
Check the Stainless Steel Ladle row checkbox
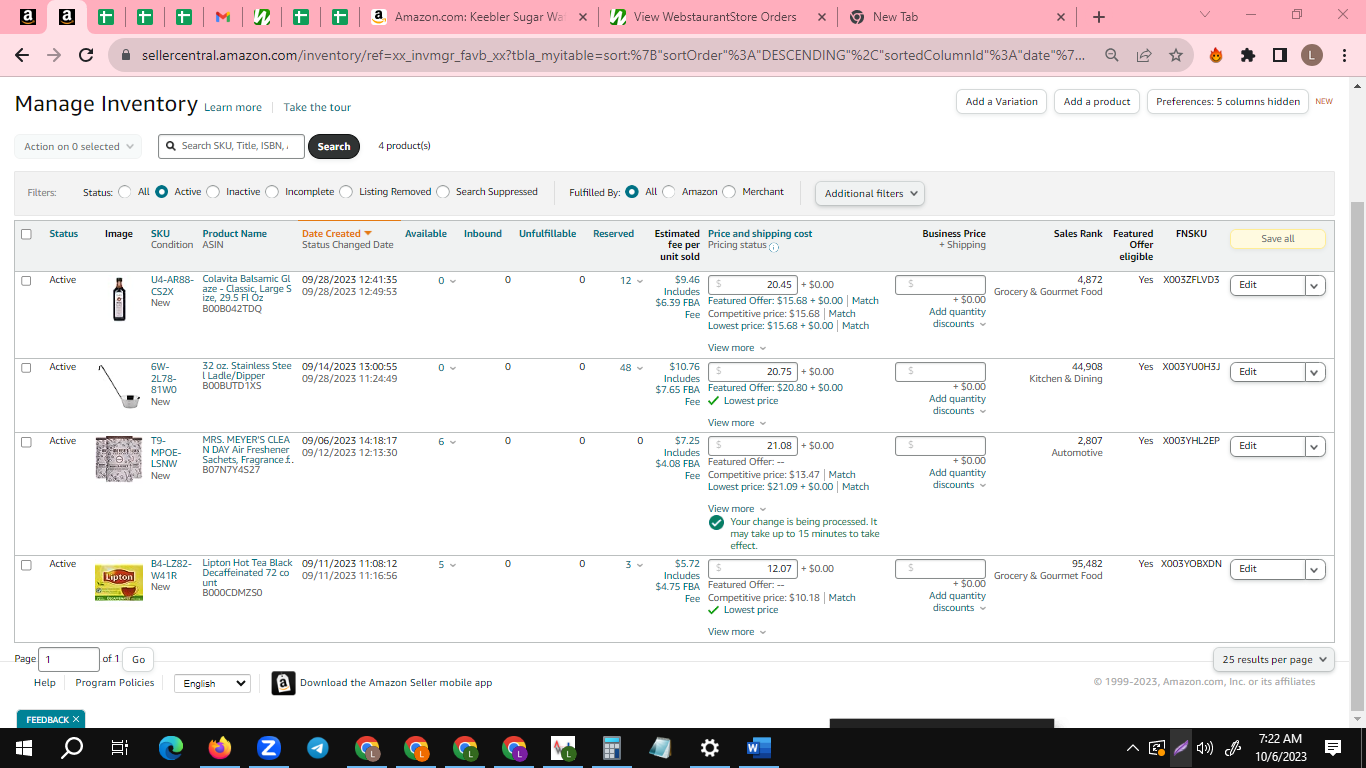[26, 368]
